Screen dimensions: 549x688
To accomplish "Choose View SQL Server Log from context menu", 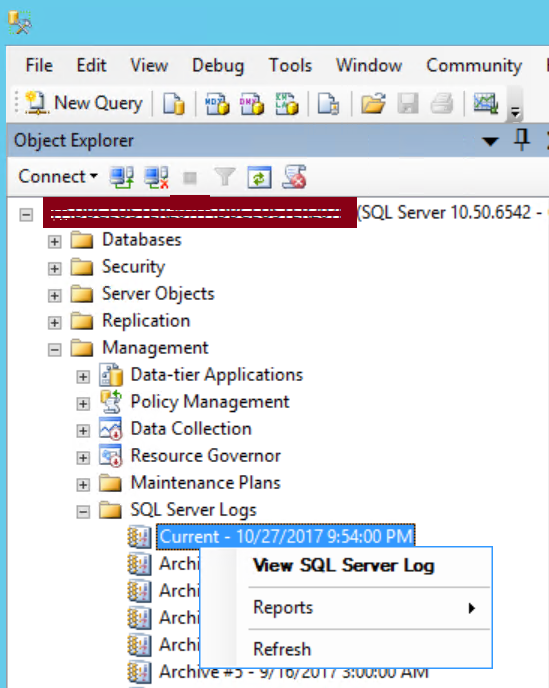I will (x=344, y=566).
